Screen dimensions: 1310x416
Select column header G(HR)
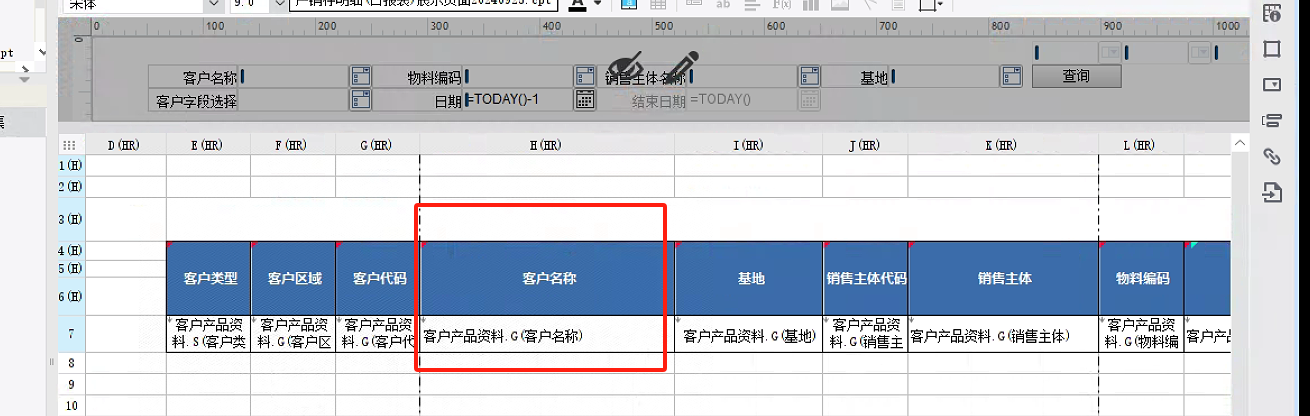[x=378, y=145]
